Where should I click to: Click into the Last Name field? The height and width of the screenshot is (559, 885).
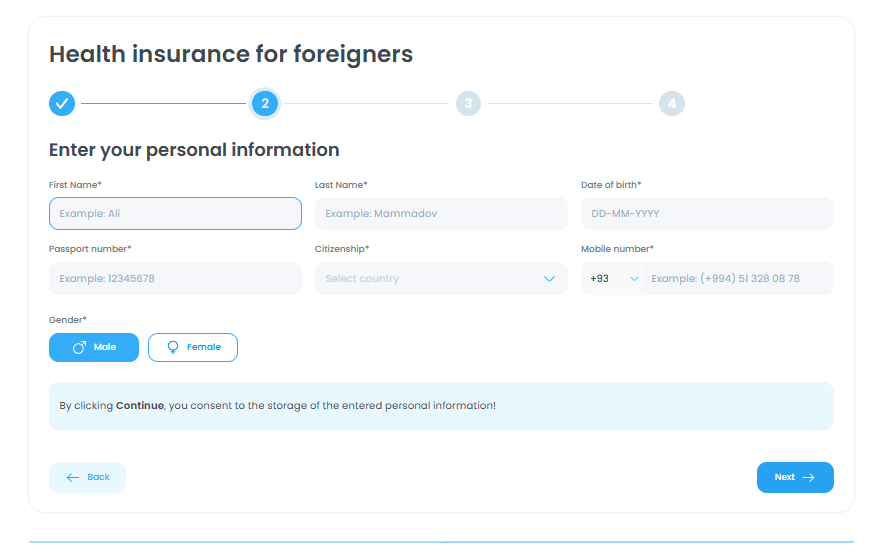pos(441,213)
